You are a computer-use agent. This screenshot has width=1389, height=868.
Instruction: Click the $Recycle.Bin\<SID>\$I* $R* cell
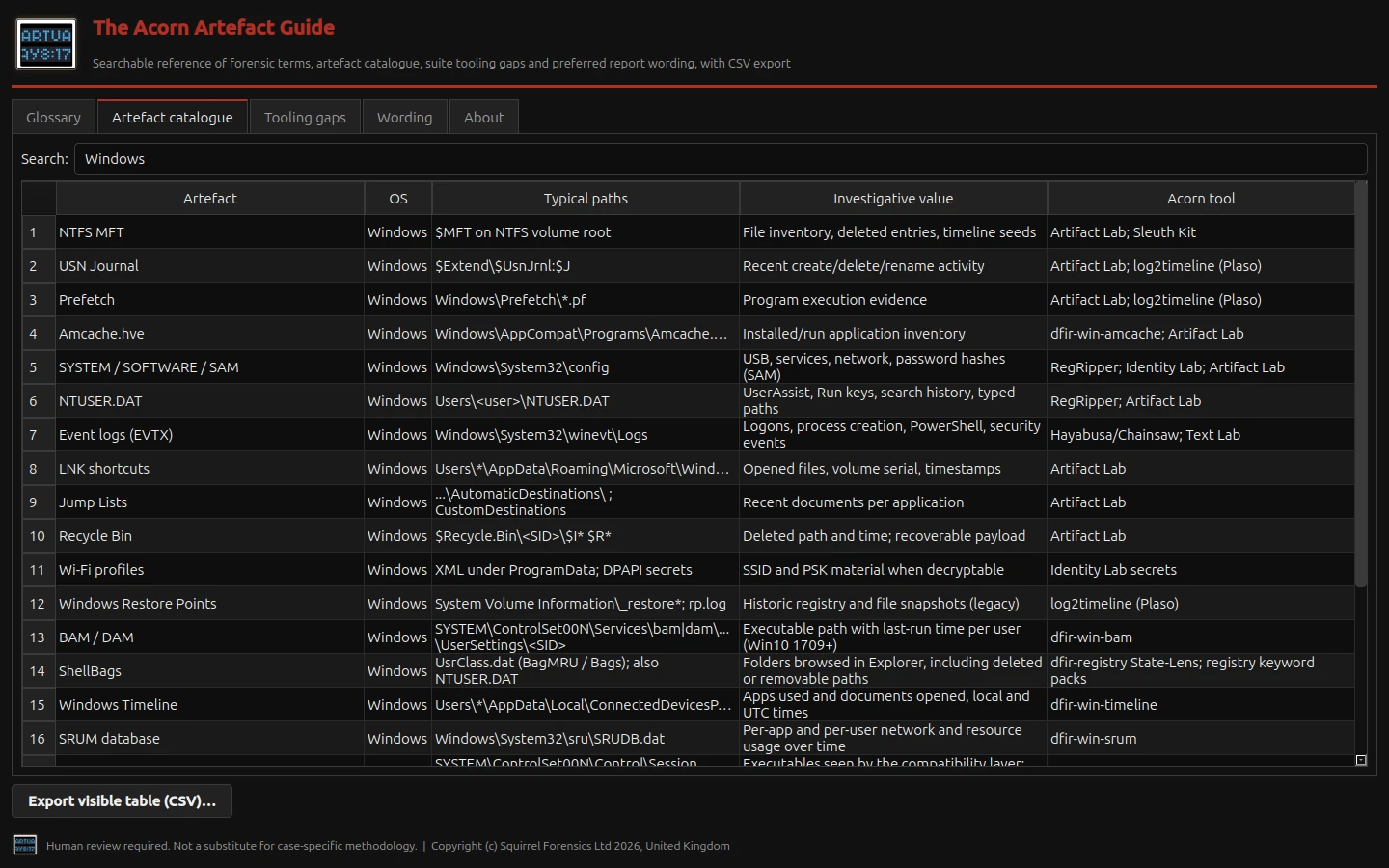tap(586, 536)
